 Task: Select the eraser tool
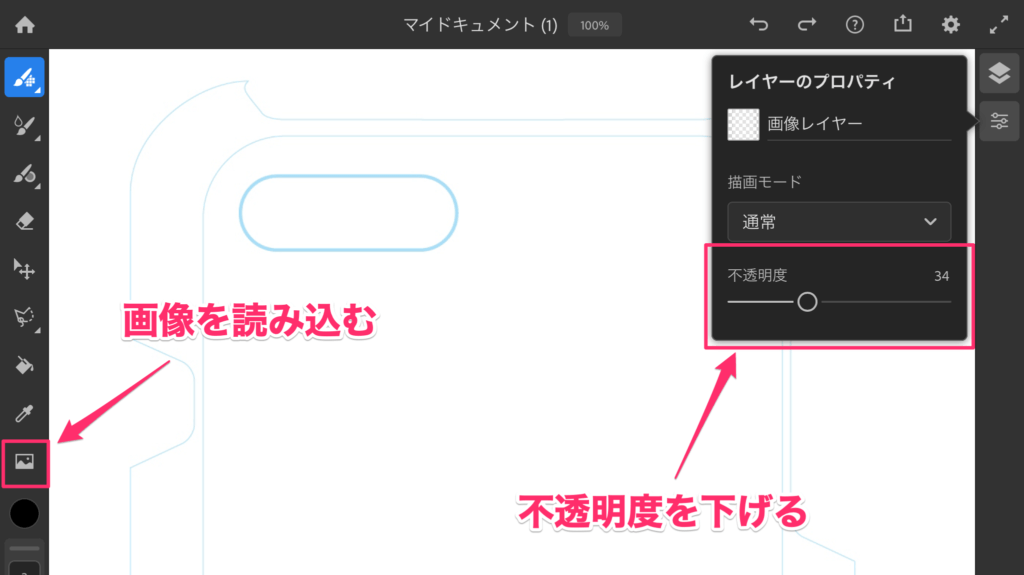(x=24, y=221)
